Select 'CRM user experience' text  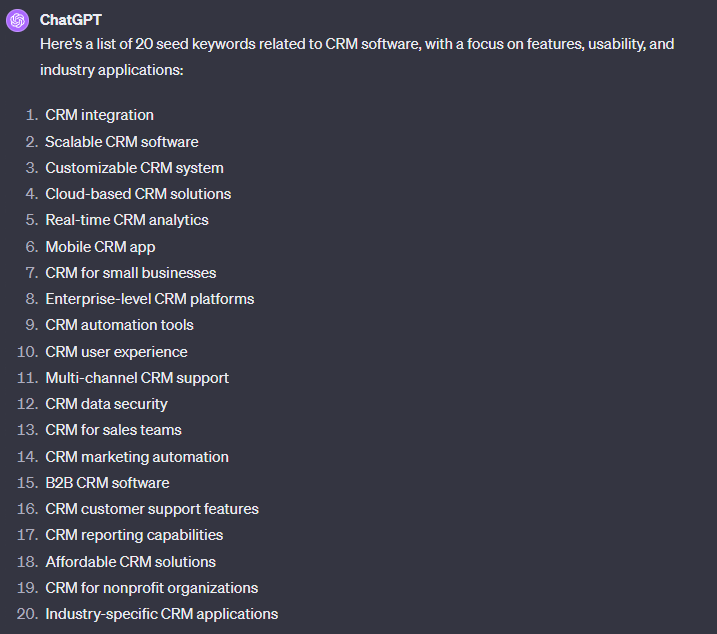click(x=116, y=352)
